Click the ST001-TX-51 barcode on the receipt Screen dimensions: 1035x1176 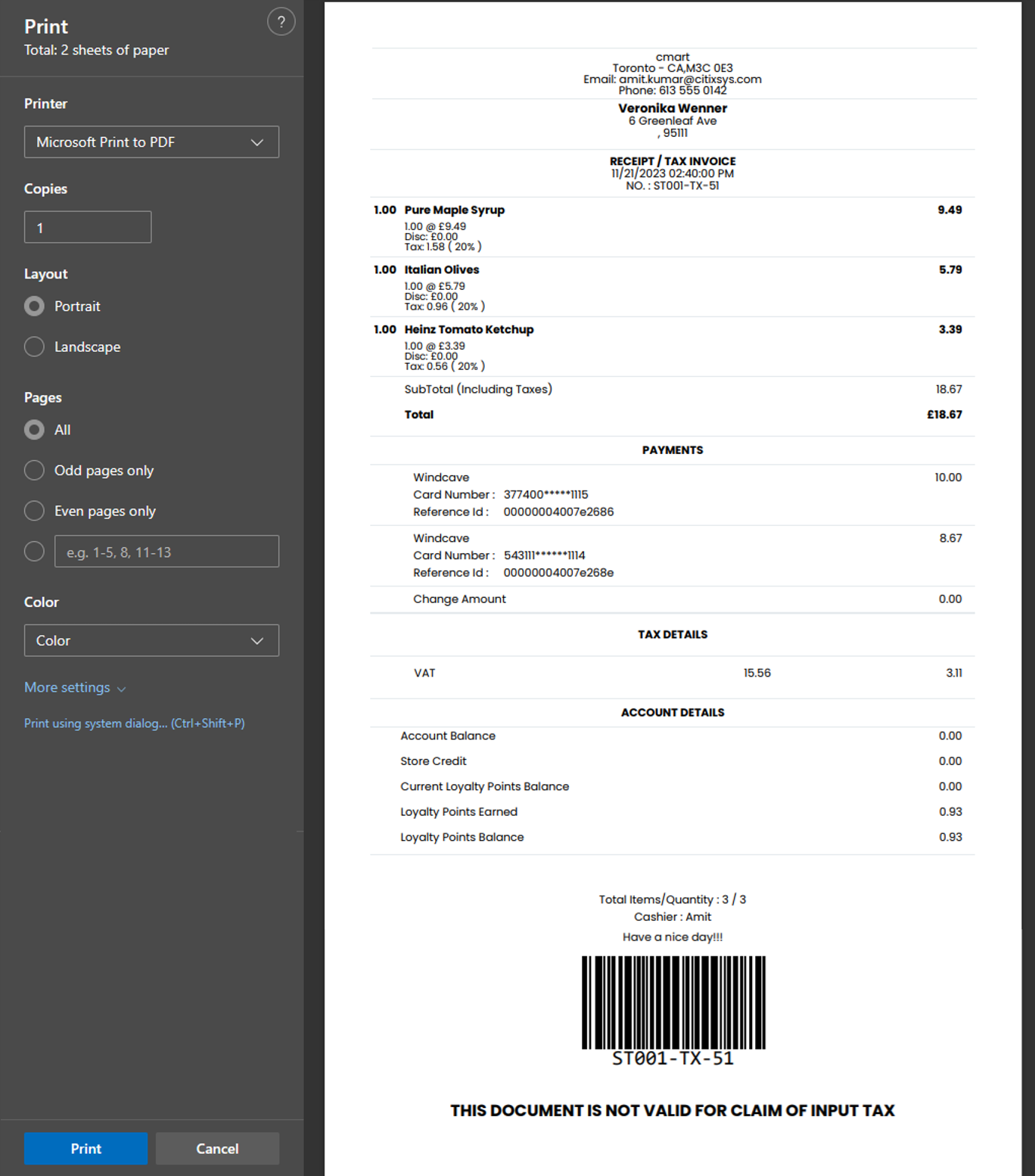[673, 1003]
